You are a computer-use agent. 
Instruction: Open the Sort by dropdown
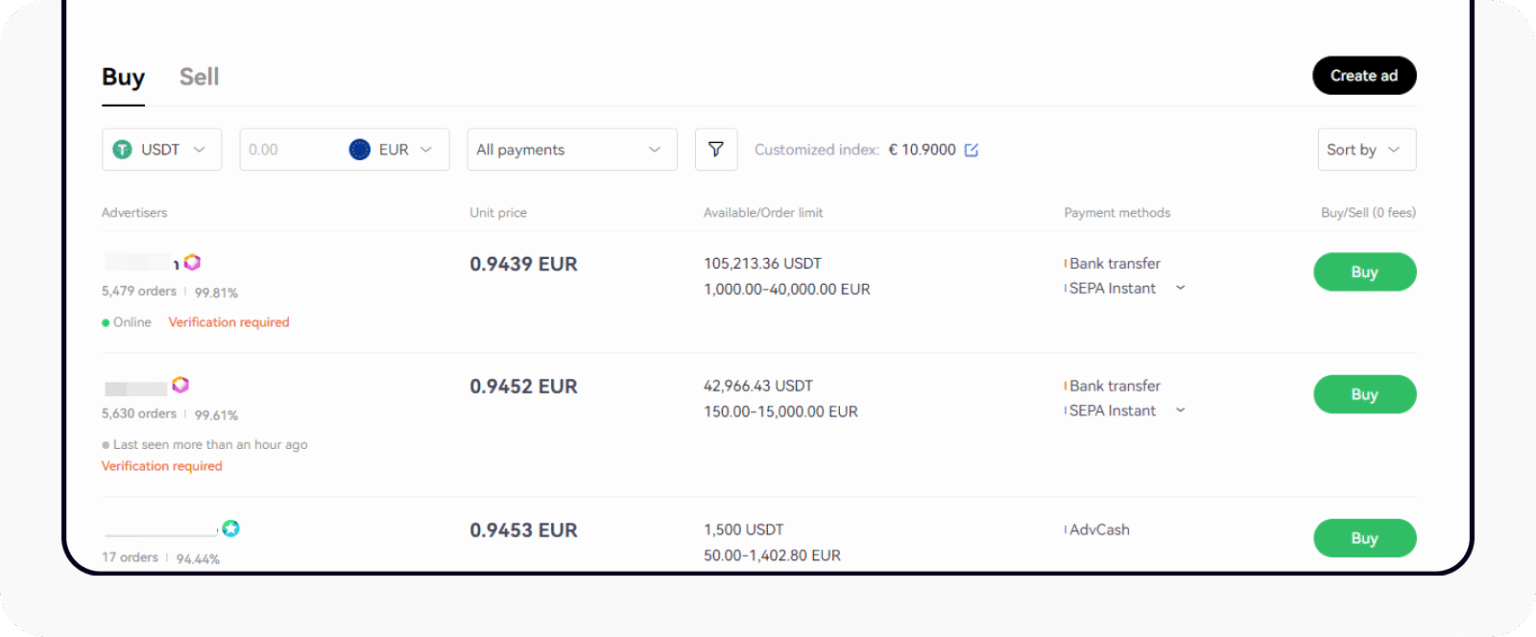tap(1366, 149)
